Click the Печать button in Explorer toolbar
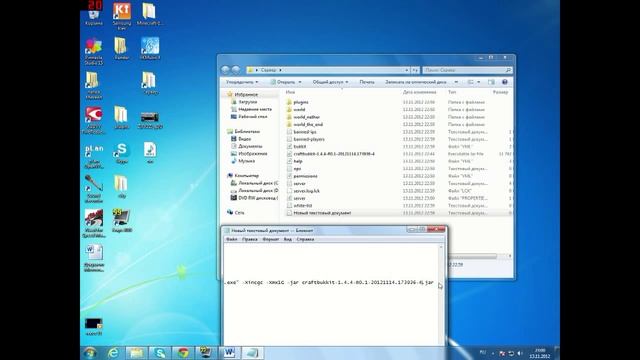Screen dimensions: 640x360 coord(367,82)
